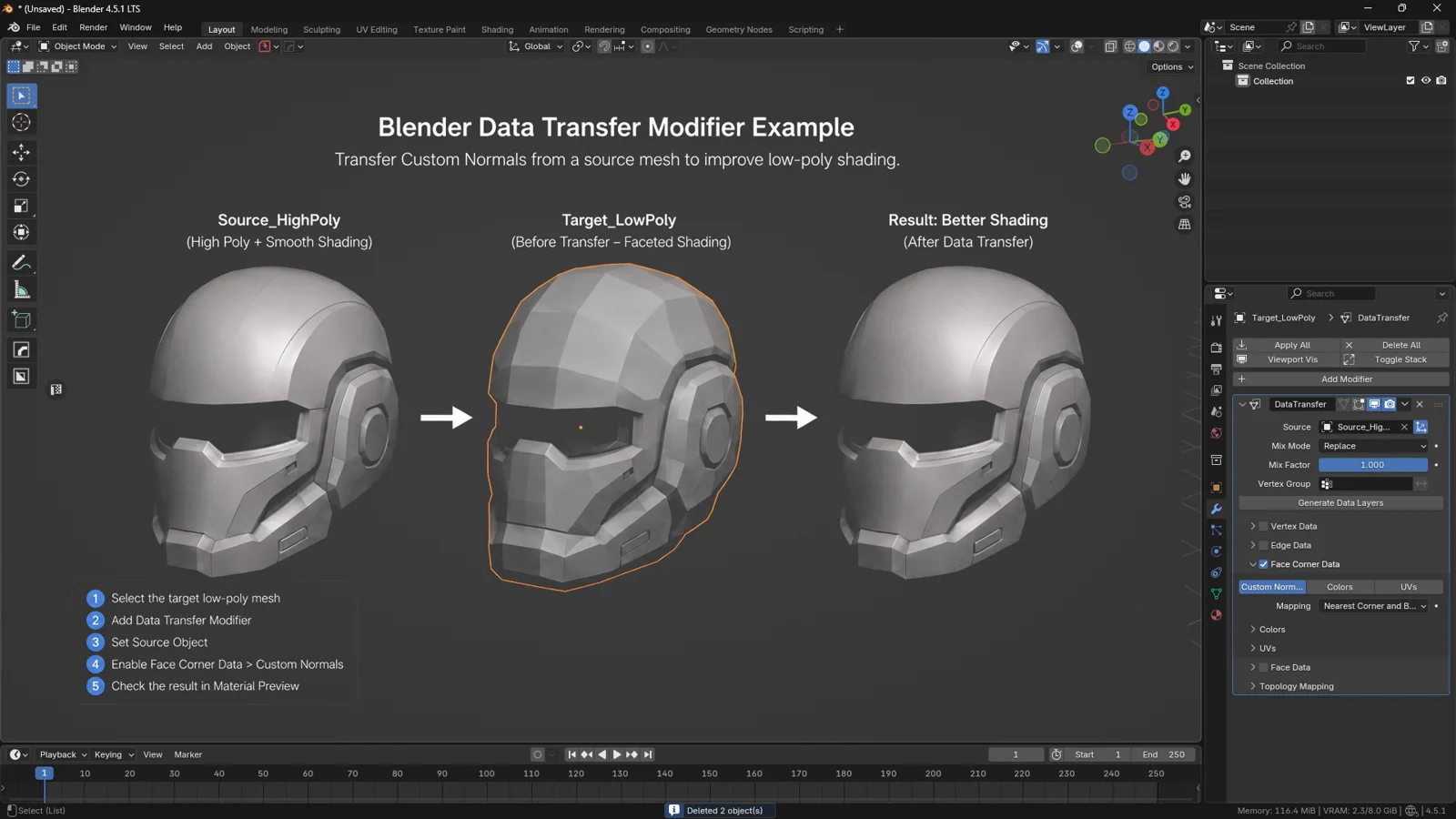Uncheck Face Corner Data checkbox
Image resolution: width=1456 pixels, height=819 pixels.
tap(1263, 564)
